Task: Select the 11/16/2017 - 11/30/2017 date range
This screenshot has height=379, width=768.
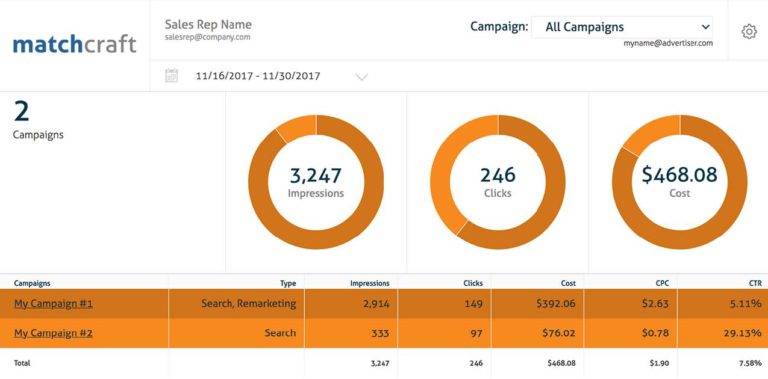Action: coord(258,76)
